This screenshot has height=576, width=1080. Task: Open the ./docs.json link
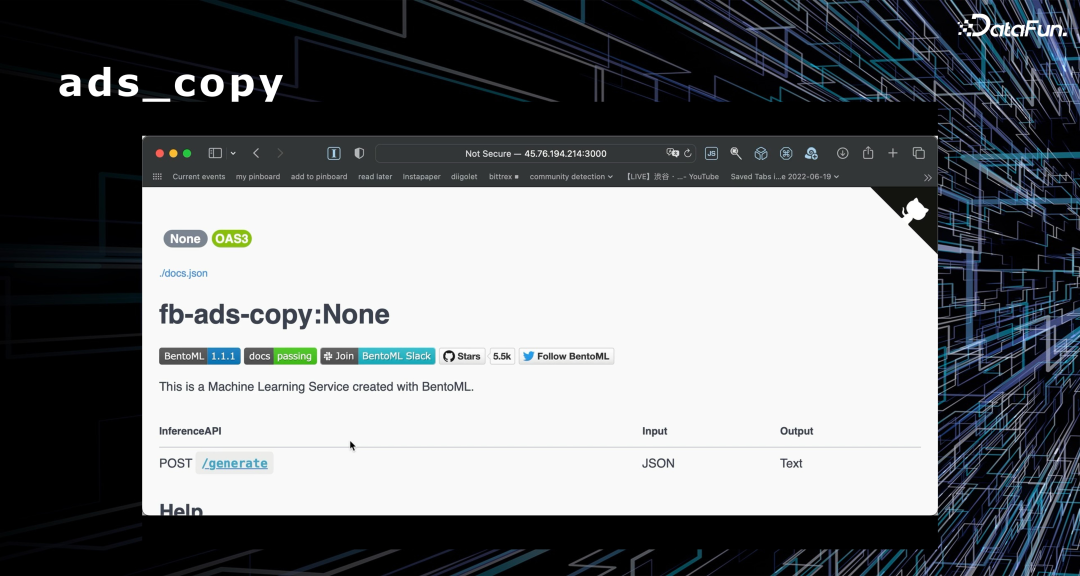coord(184,273)
